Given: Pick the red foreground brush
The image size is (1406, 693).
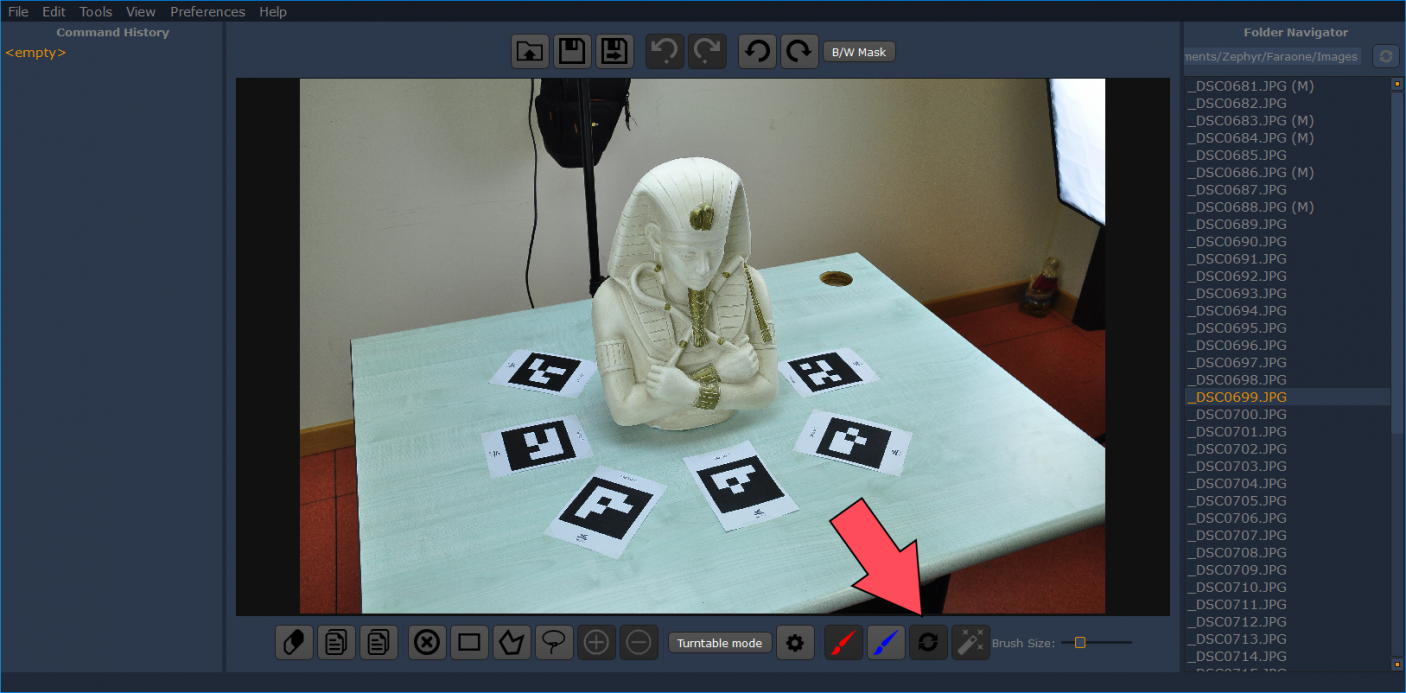Looking at the screenshot, I should pos(843,643).
